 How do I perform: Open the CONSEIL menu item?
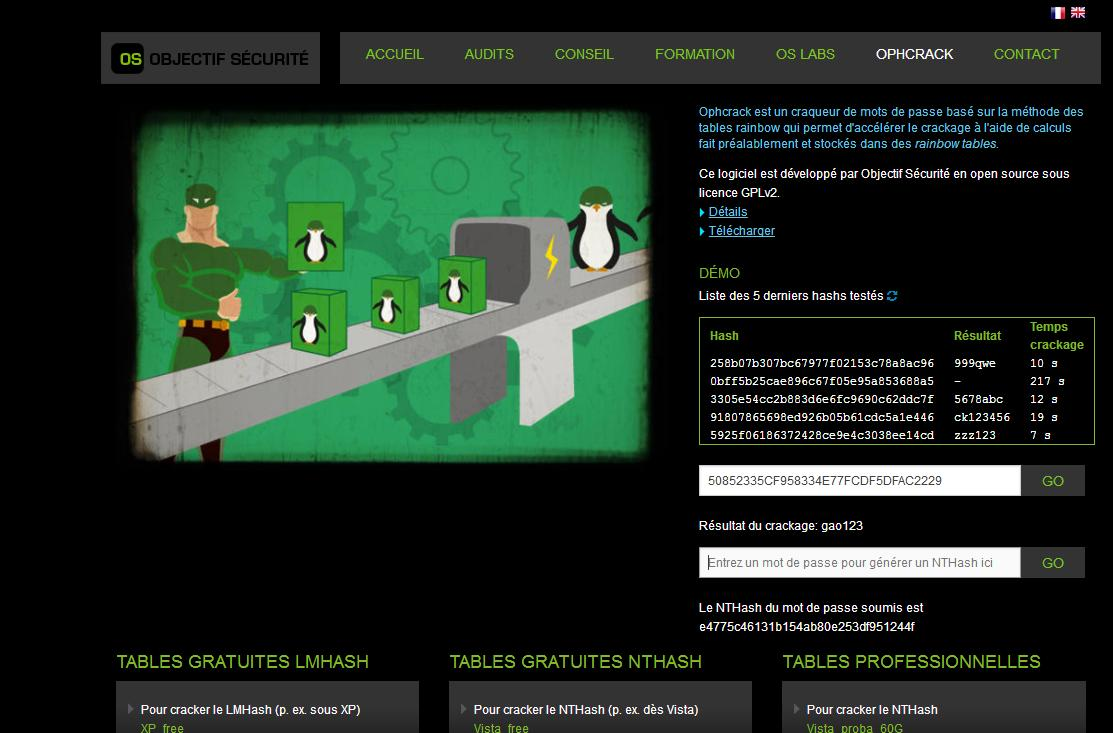pos(584,54)
